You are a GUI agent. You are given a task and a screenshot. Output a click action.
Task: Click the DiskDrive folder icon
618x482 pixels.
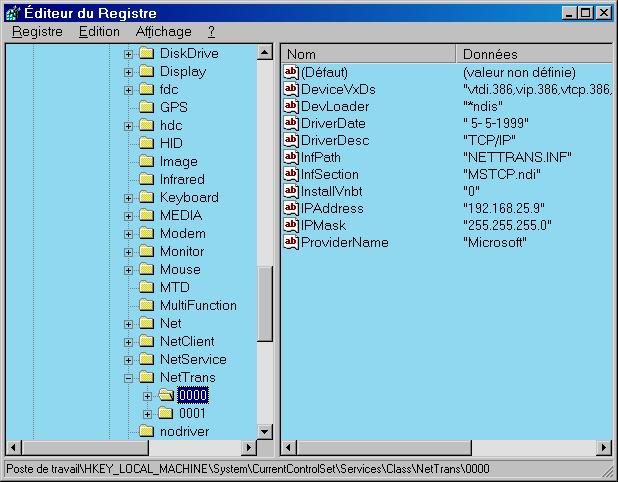(147, 53)
